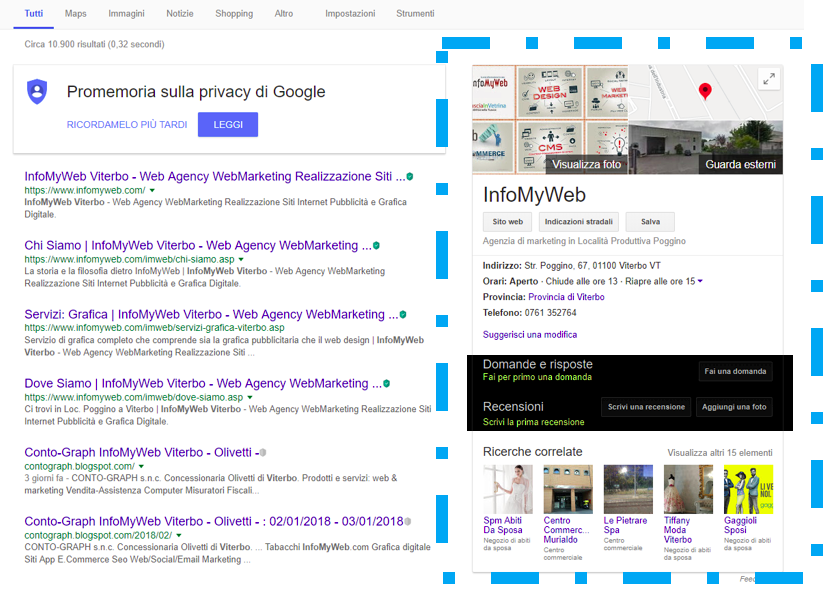Click Suggerisci una modifica link

pyautogui.click(x=529, y=334)
